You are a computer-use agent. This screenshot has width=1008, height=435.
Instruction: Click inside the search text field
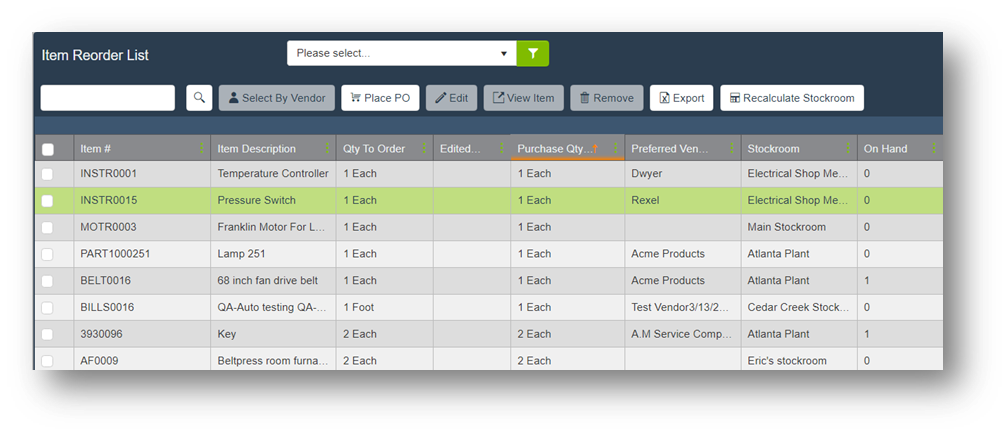107,98
